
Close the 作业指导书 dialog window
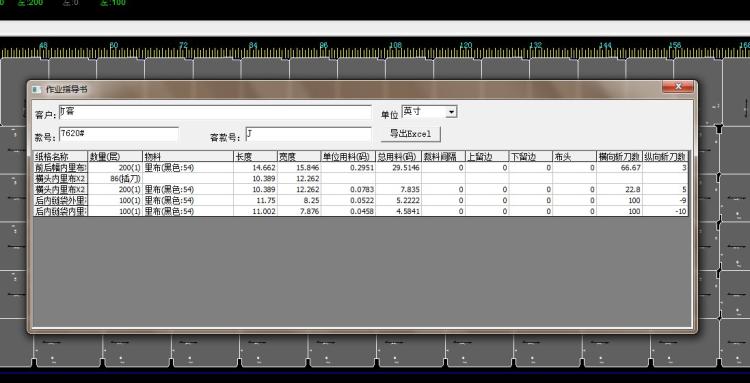(x=677, y=87)
